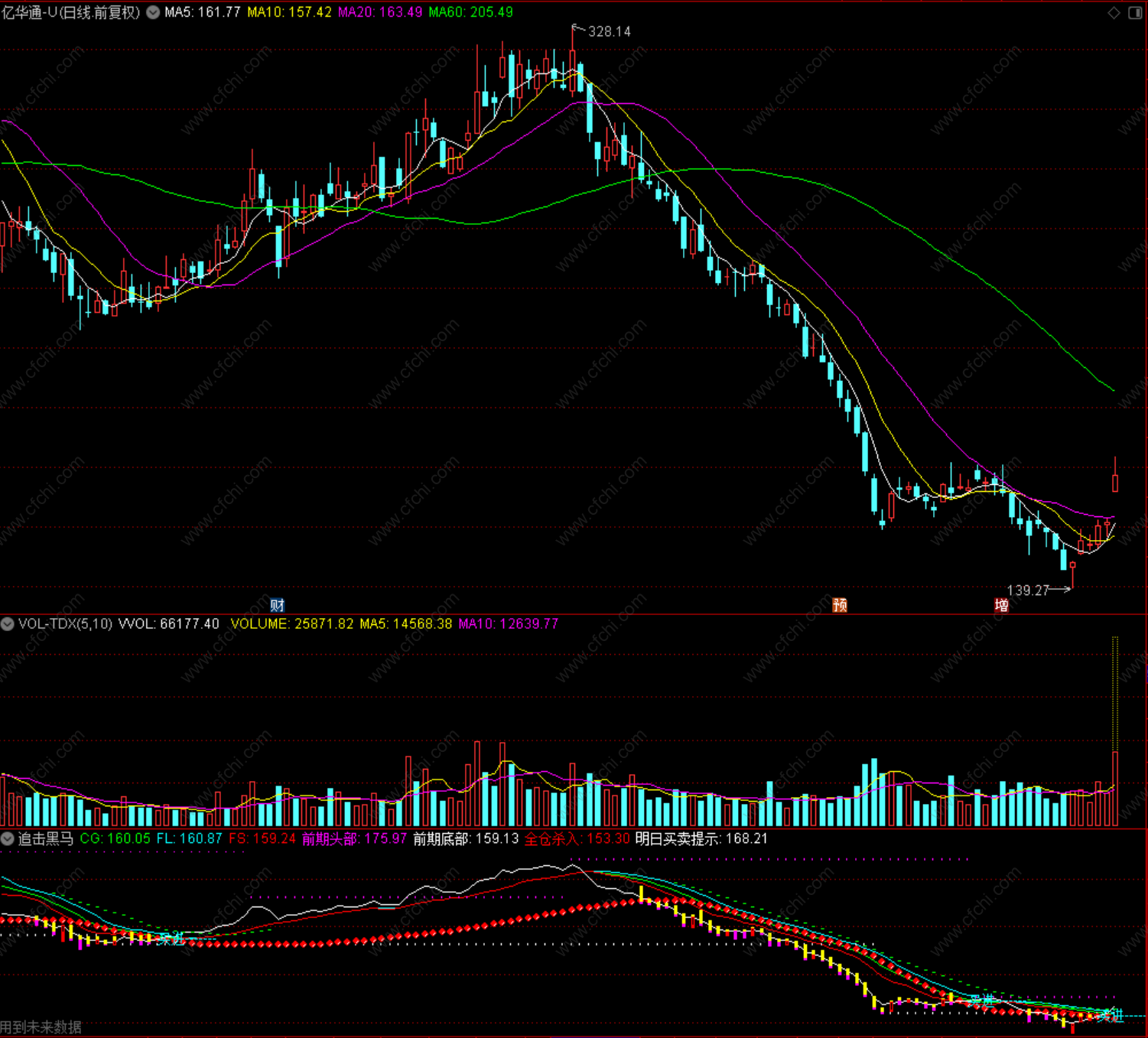This screenshot has width=1148, height=1038.
Task: Click the 用到未来数据 notice at bottom left
Action: [41, 1027]
